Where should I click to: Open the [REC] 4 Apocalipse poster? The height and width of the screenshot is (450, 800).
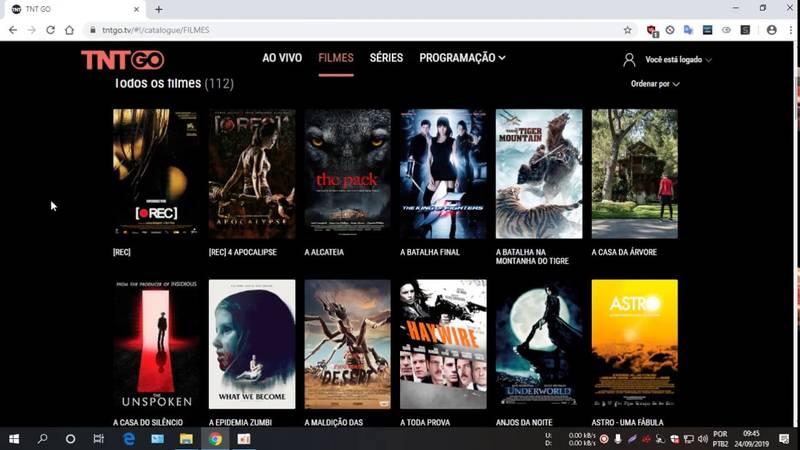point(252,173)
